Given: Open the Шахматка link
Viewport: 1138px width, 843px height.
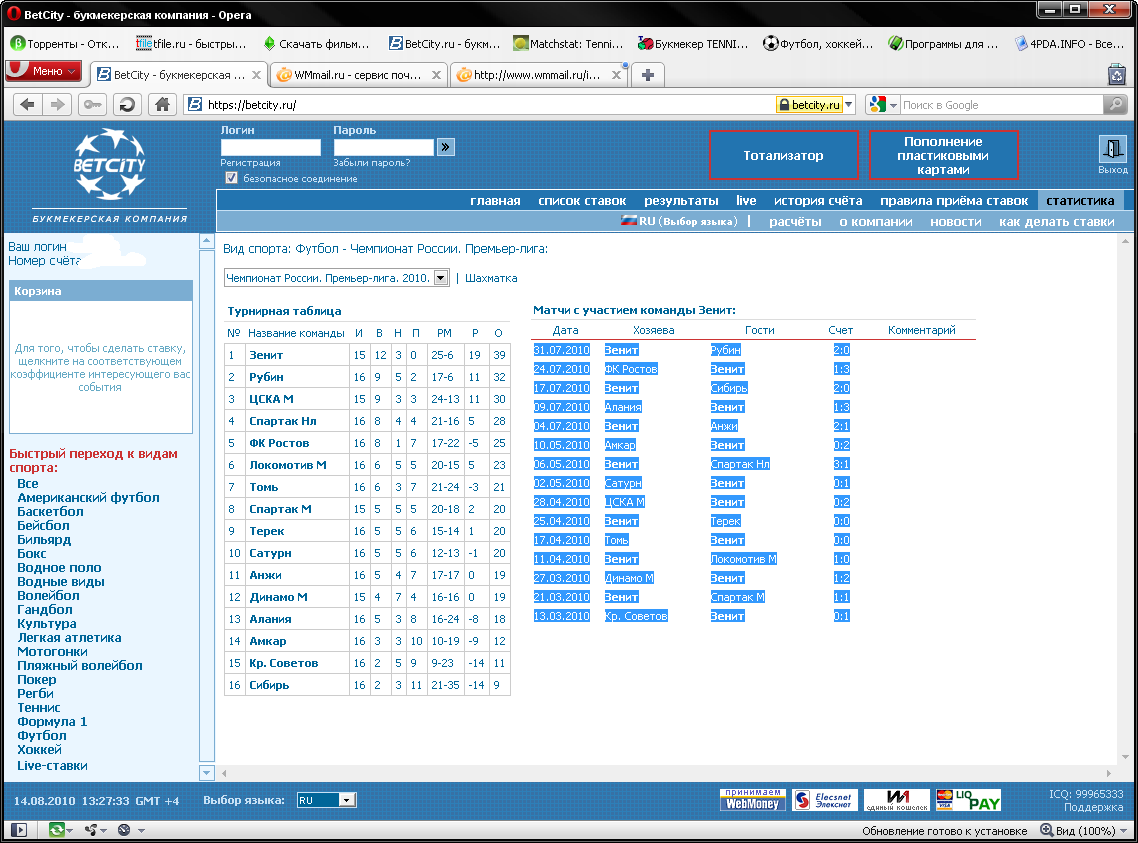Looking at the screenshot, I should coord(491,278).
